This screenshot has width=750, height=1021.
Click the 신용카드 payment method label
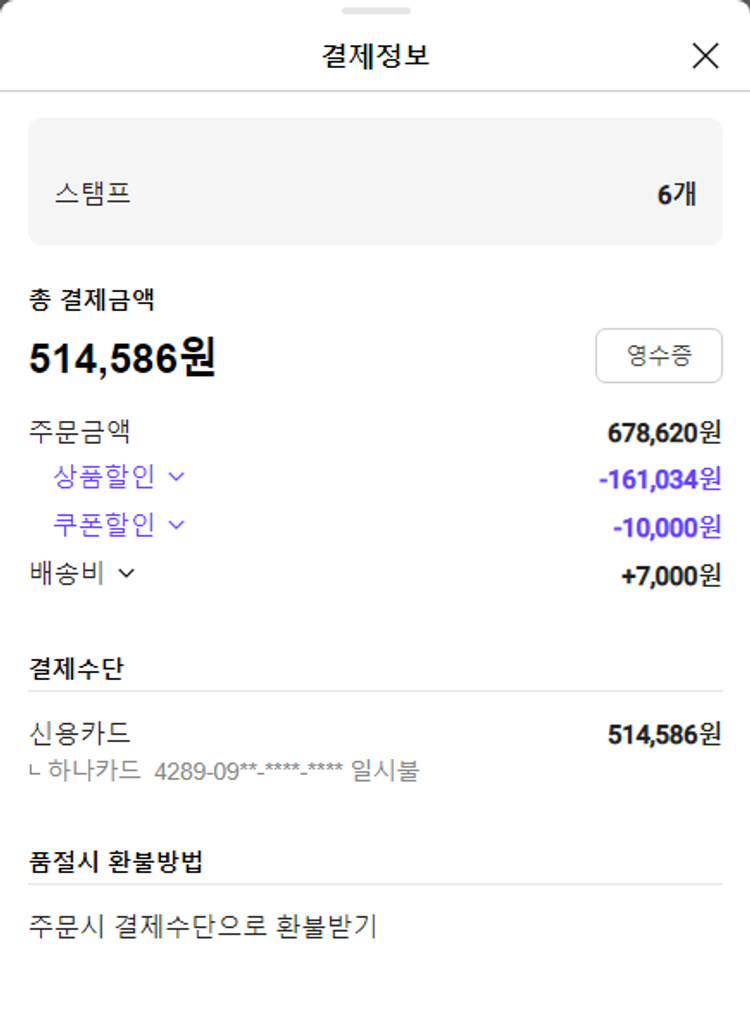point(80,733)
